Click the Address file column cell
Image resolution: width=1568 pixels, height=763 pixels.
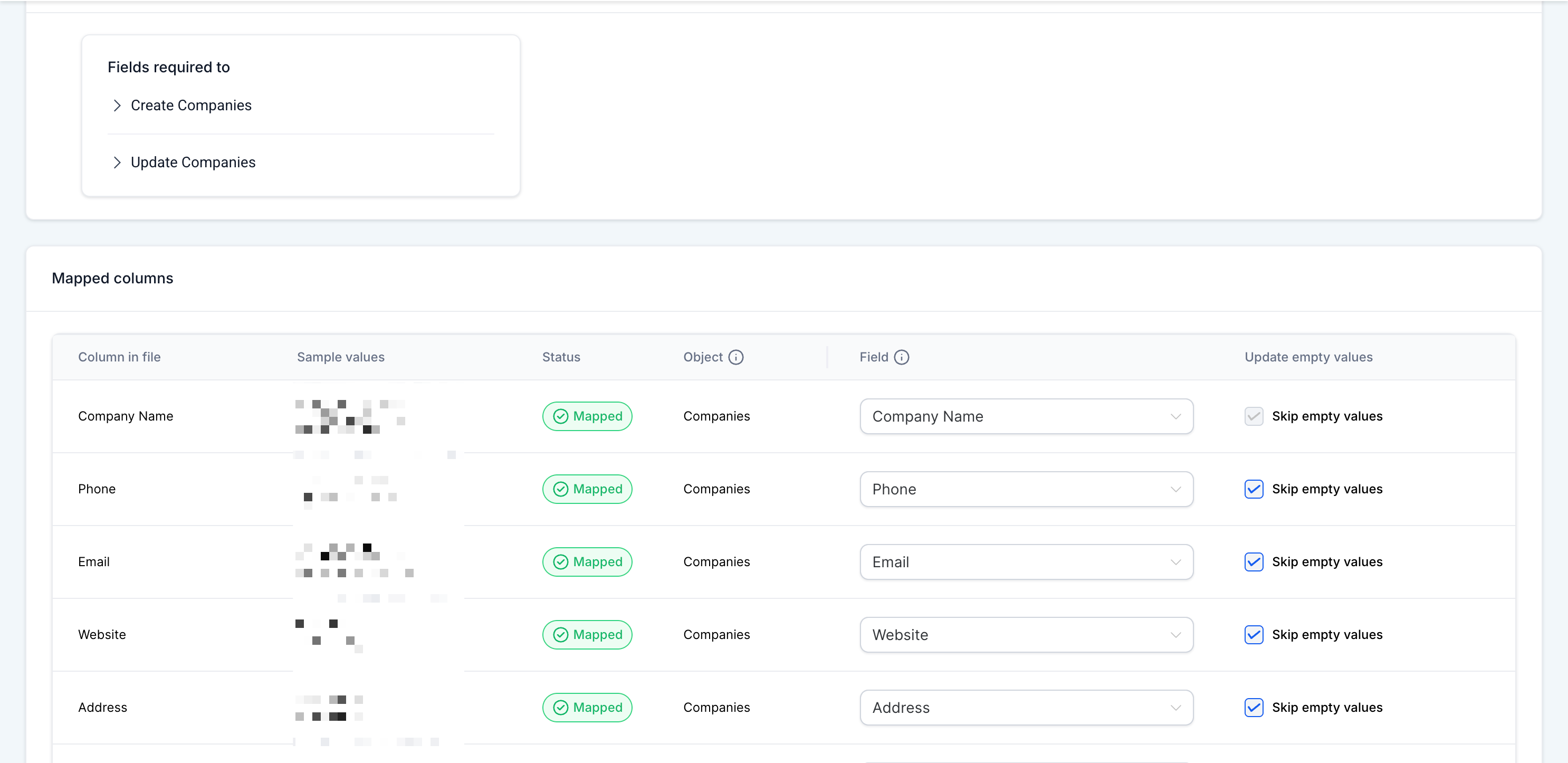tap(102, 708)
